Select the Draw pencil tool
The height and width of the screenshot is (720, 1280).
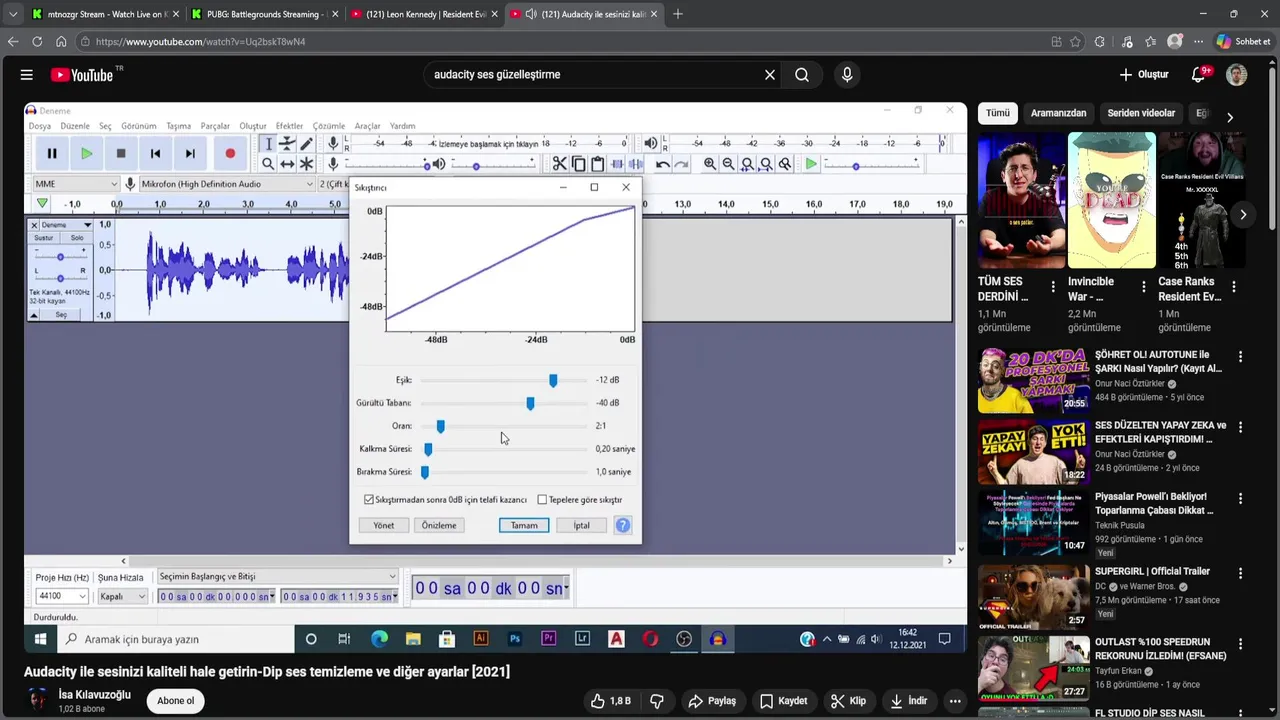307,144
